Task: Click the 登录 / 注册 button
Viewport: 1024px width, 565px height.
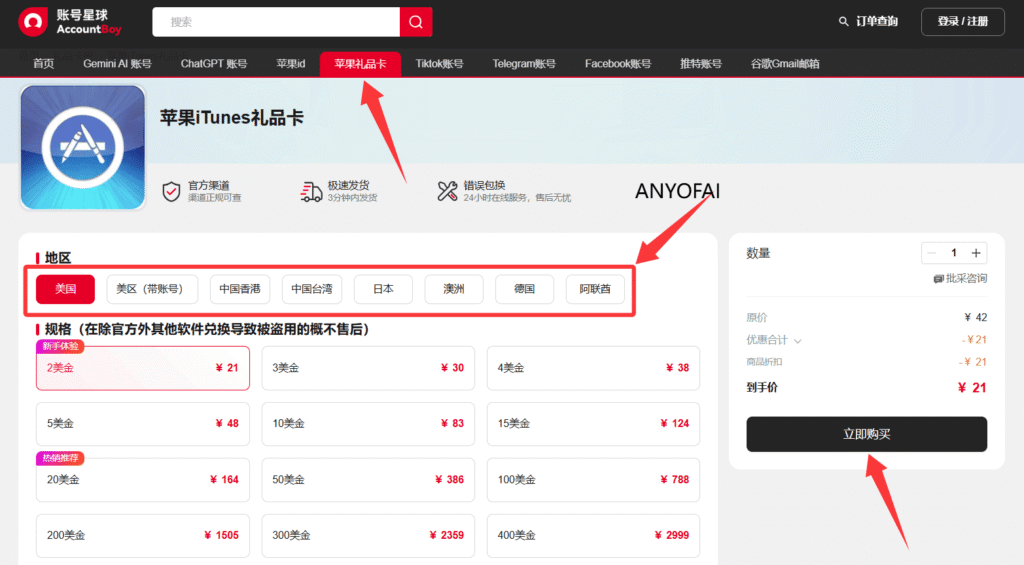Action: click(x=963, y=22)
